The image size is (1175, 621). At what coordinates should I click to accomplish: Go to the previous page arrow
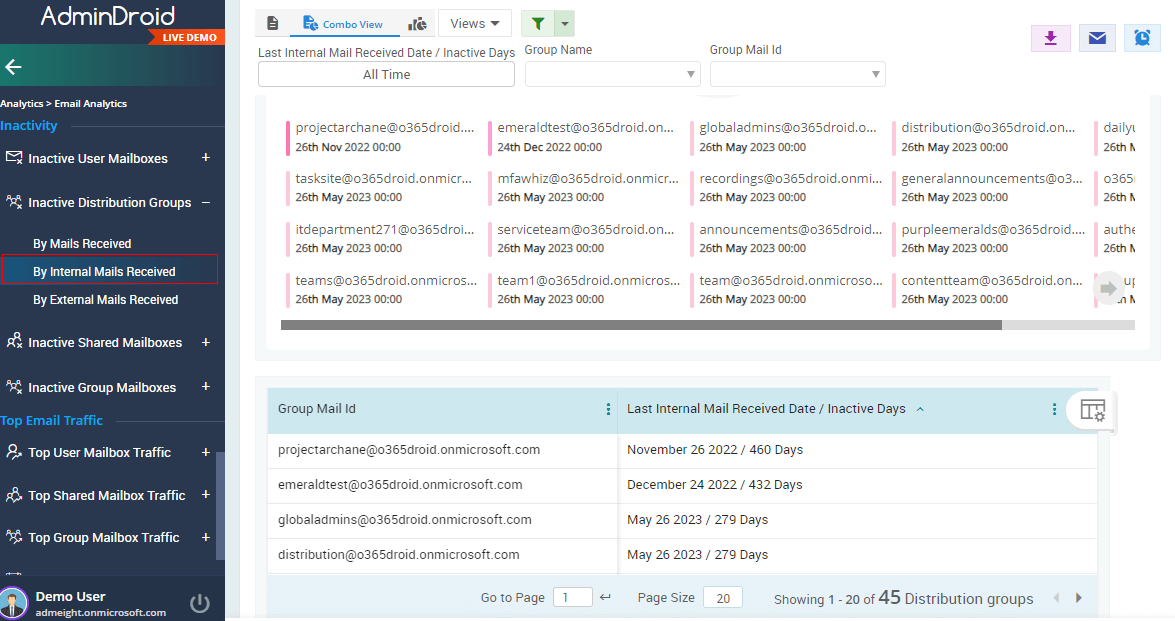coord(1057,598)
